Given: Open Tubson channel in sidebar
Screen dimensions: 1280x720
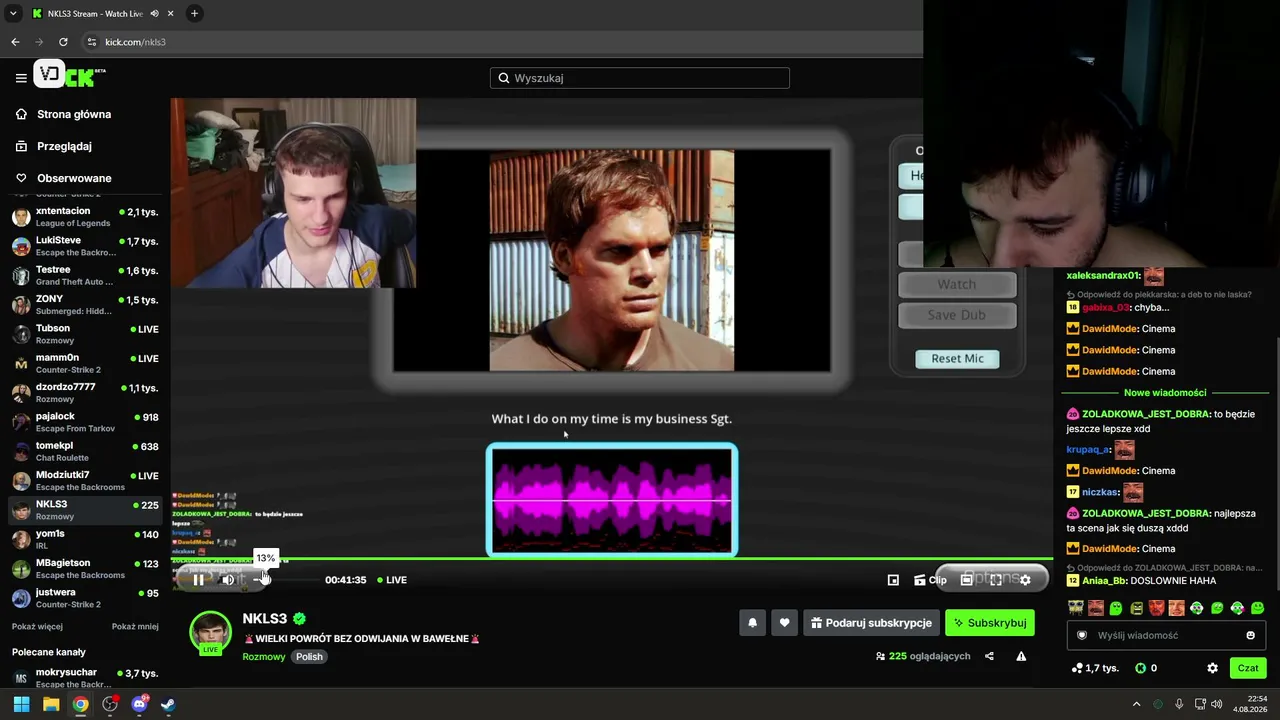Looking at the screenshot, I should click(x=85, y=334).
